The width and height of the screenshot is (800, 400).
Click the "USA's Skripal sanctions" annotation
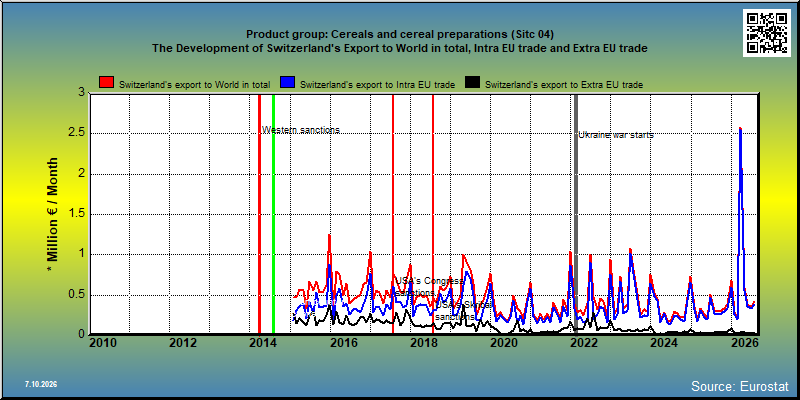click(x=464, y=310)
